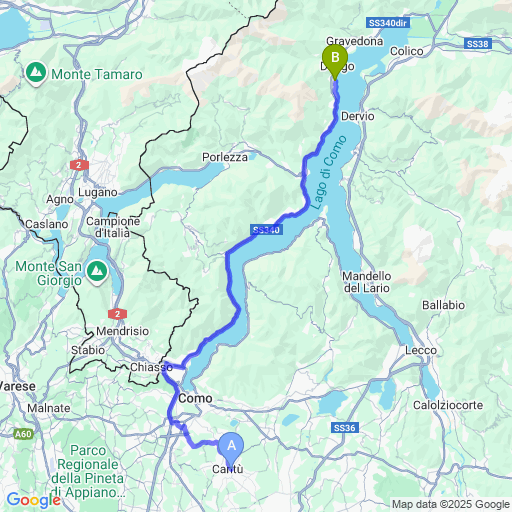Click the SS38 road shield

pyautogui.click(x=477, y=44)
